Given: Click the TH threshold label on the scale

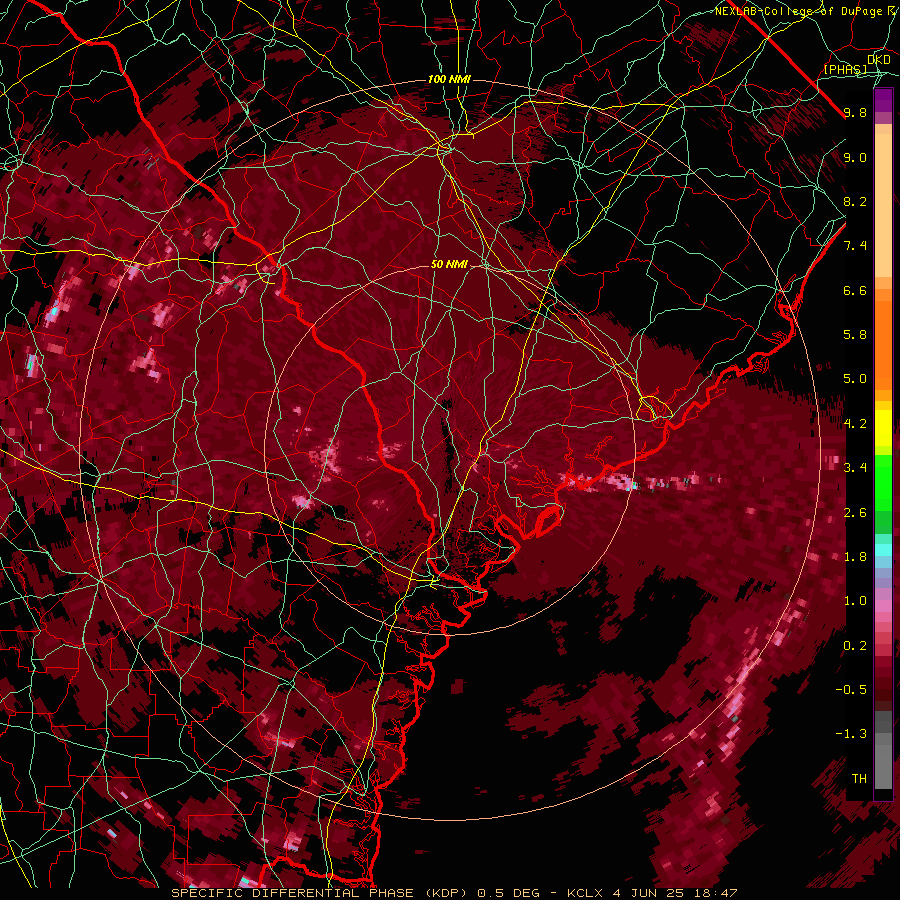Looking at the screenshot, I should (x=859, y=779).
